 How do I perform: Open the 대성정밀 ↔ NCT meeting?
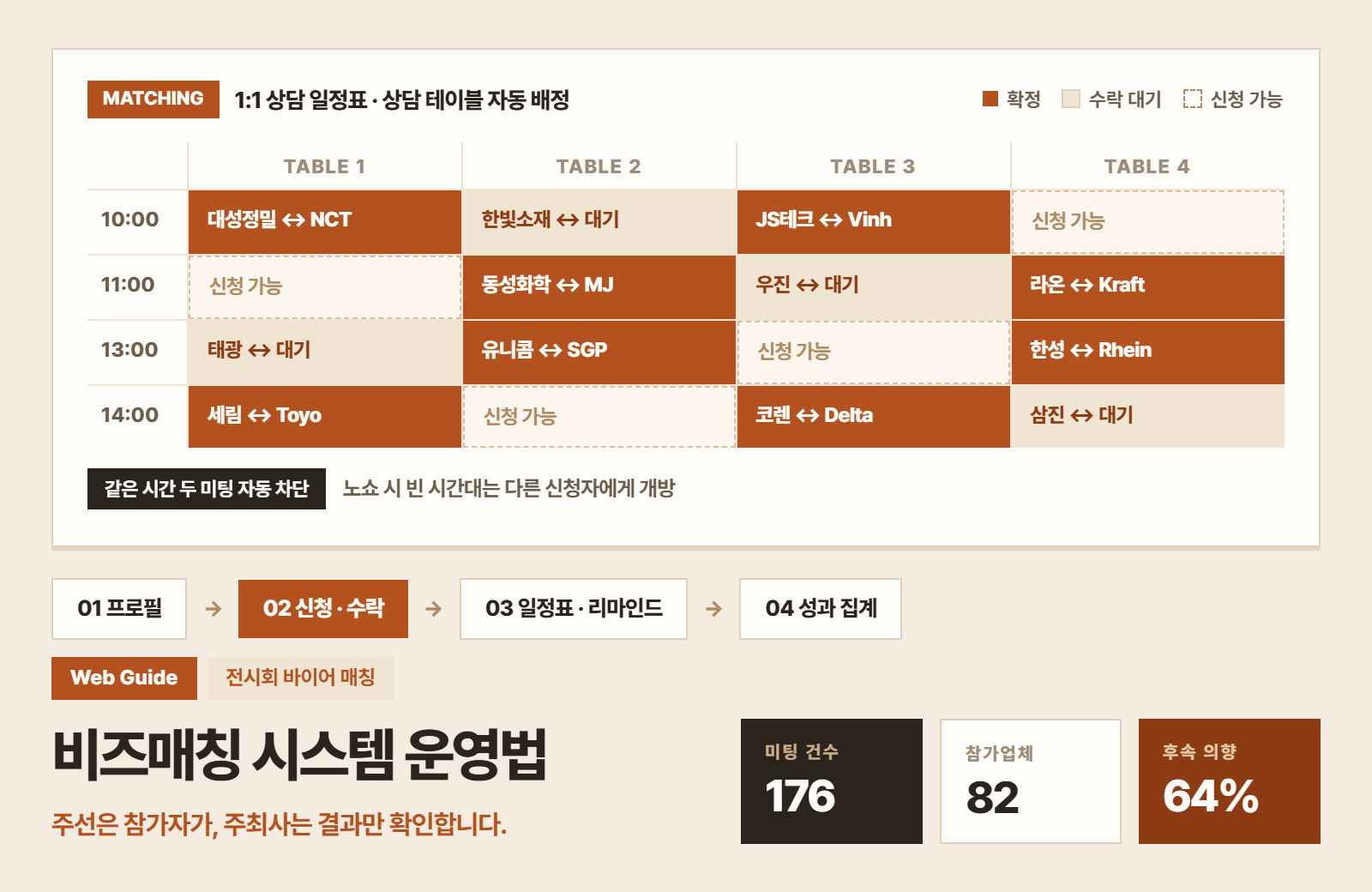click(x=325, y=222)
